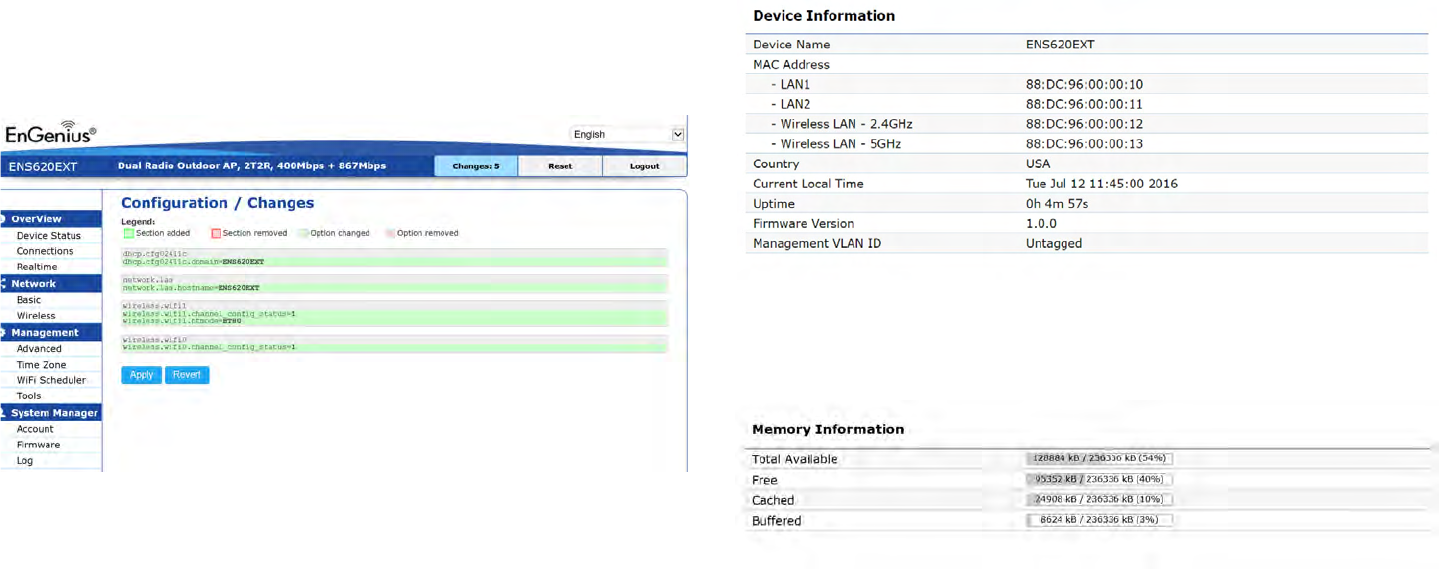Click 2.4GHz MAC address 88:DC:96:00:00:12

(1084, 124)
